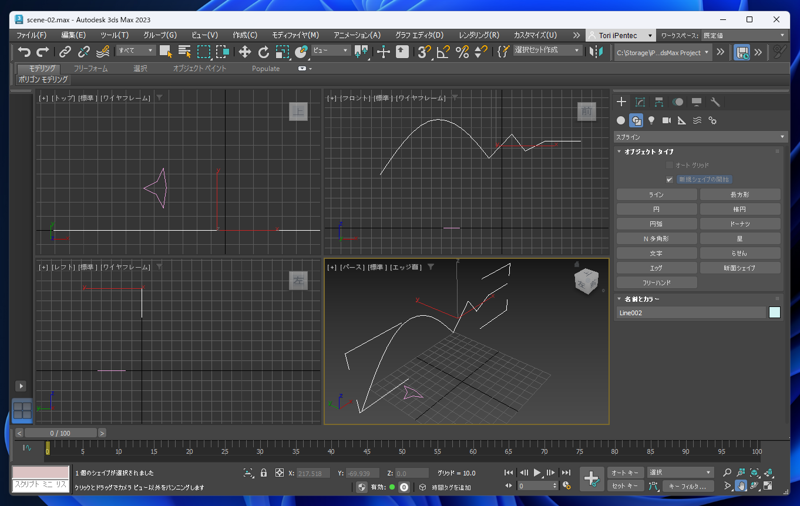Toggle the Shapes category icon

point(636,120)
